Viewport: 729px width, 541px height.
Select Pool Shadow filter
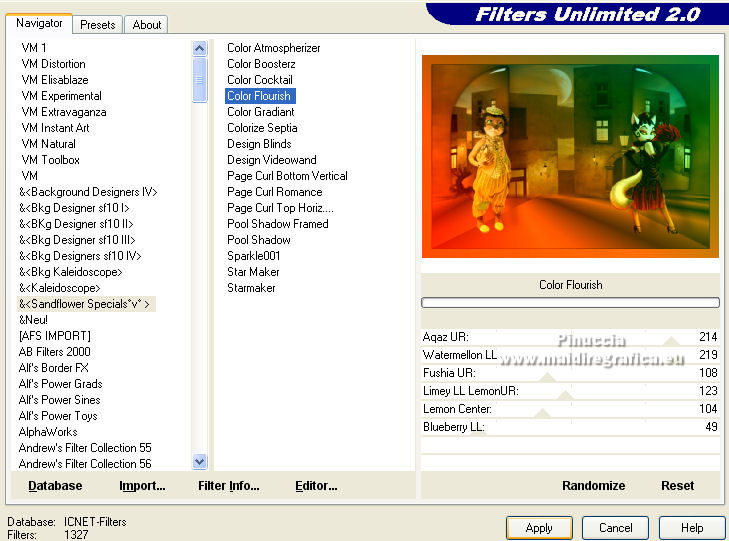pos(258,240)
